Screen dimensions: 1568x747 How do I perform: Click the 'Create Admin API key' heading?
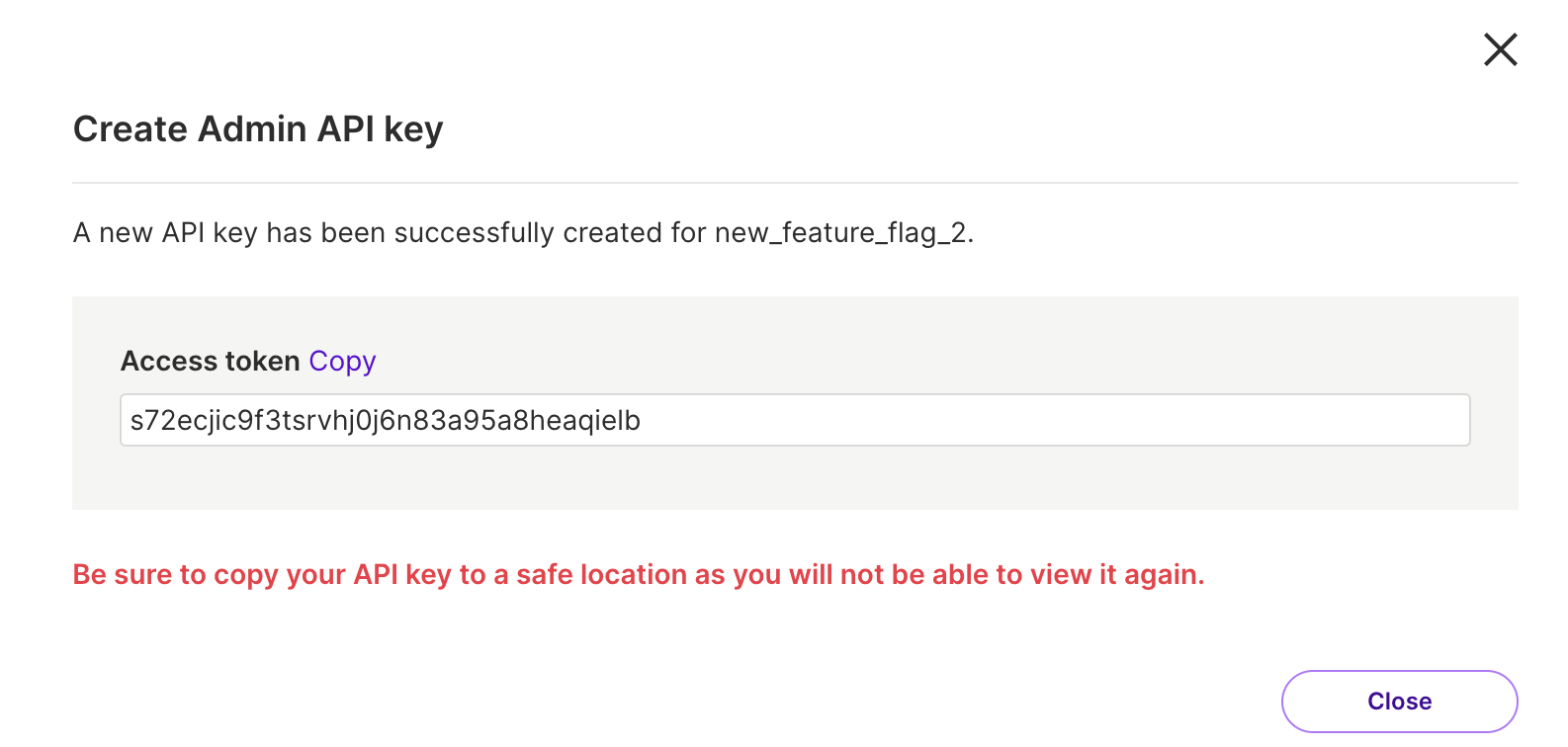tap(258, 129)
